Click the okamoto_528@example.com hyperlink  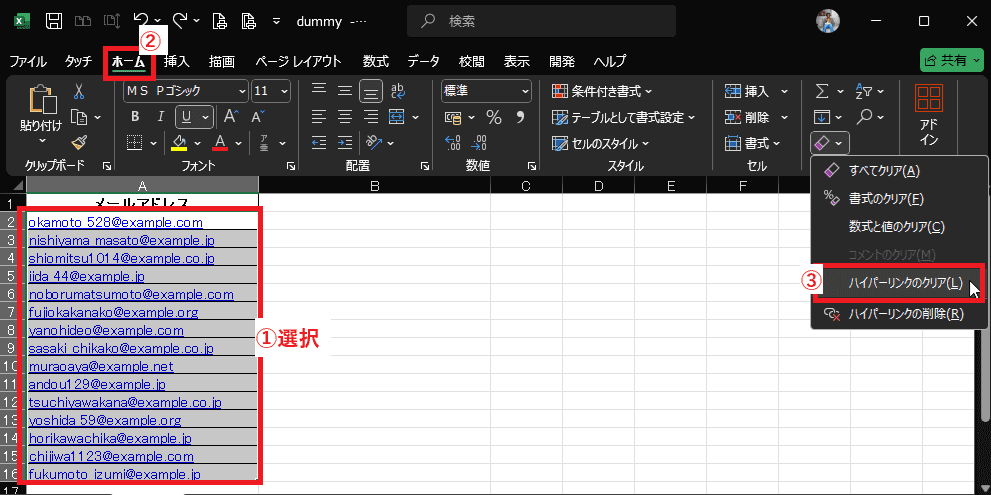tap(116, 223)
